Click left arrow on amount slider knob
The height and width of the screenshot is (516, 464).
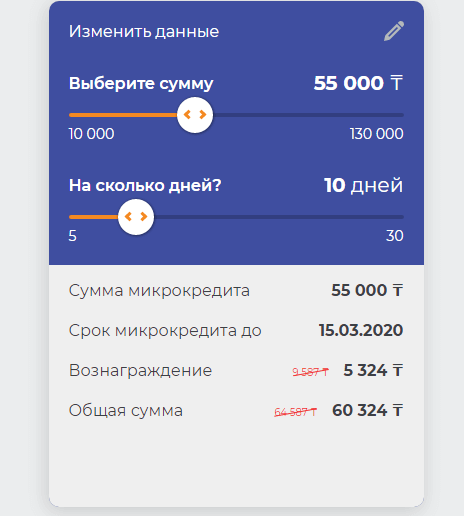[187, 115]
